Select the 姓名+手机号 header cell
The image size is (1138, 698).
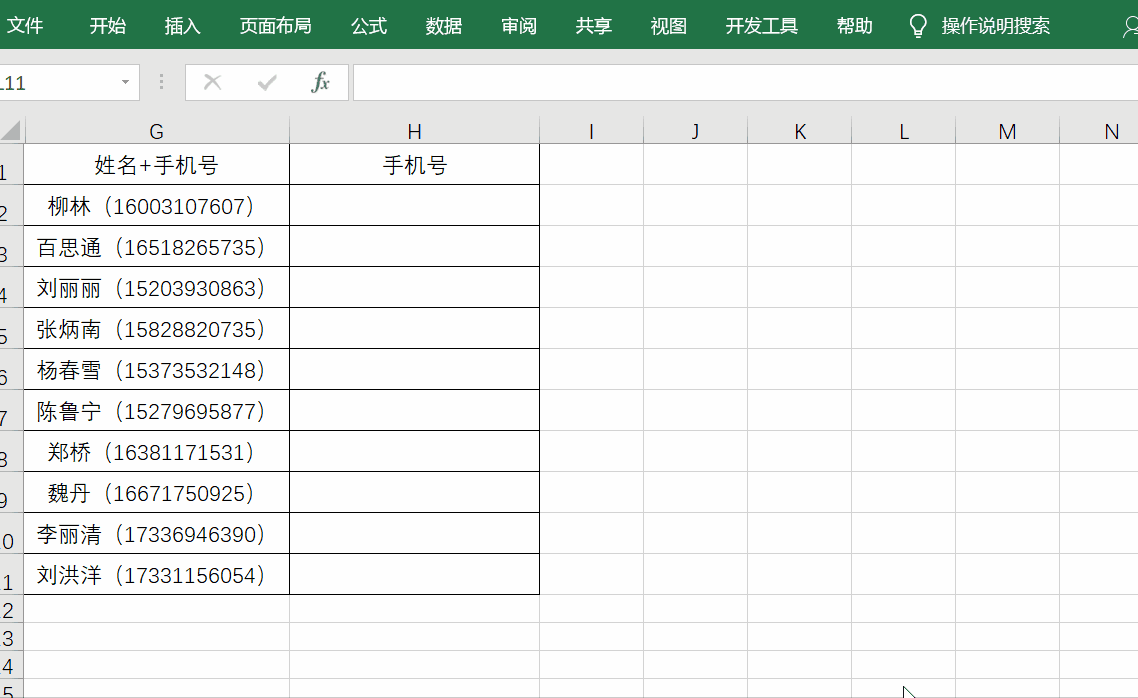click(157, 165)
